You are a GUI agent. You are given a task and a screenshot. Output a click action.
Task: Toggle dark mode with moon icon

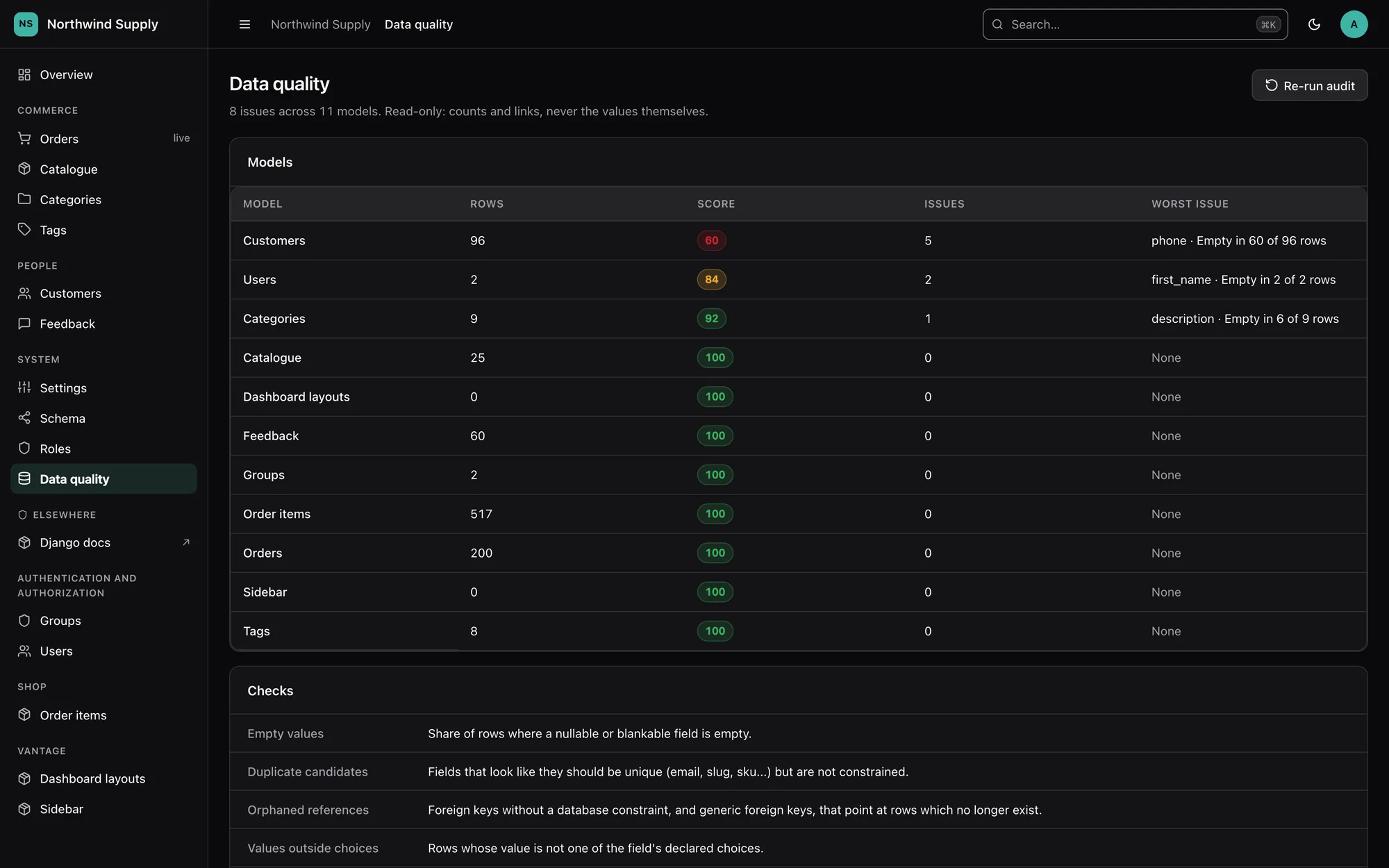pyautogui.click(x=1314, y=24)
